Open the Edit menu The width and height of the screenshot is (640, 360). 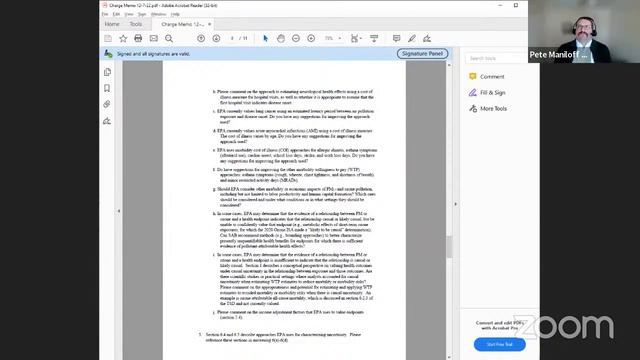click(x=116, y=14)
